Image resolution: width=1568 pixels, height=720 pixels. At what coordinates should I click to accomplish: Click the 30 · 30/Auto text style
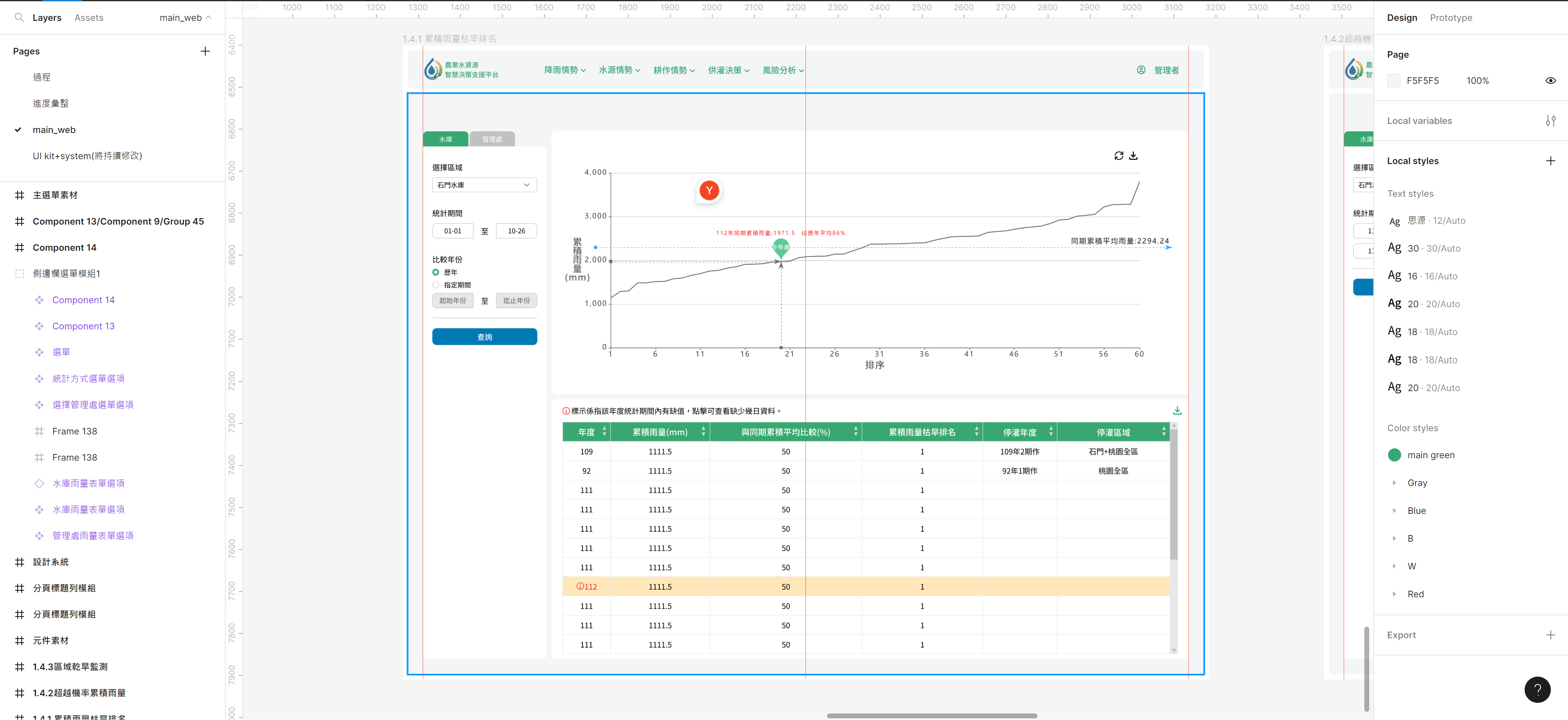1424,248
